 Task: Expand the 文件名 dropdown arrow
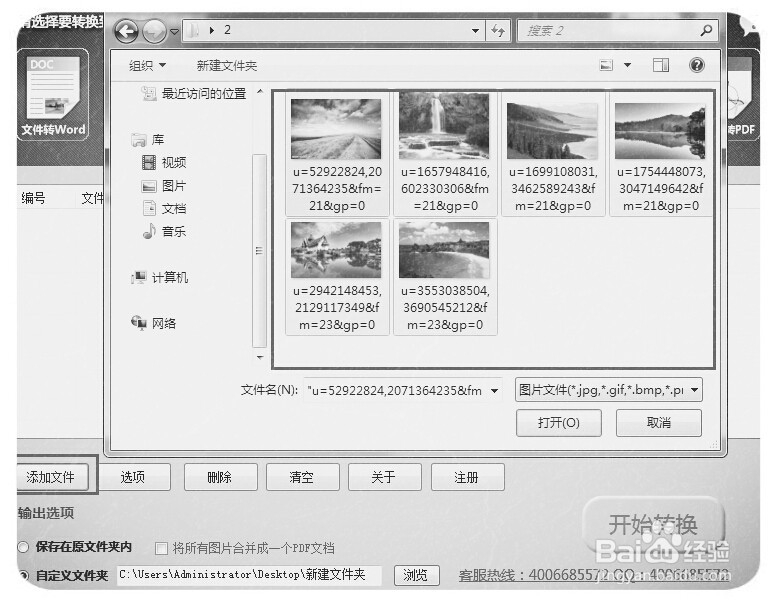(494, 391)
